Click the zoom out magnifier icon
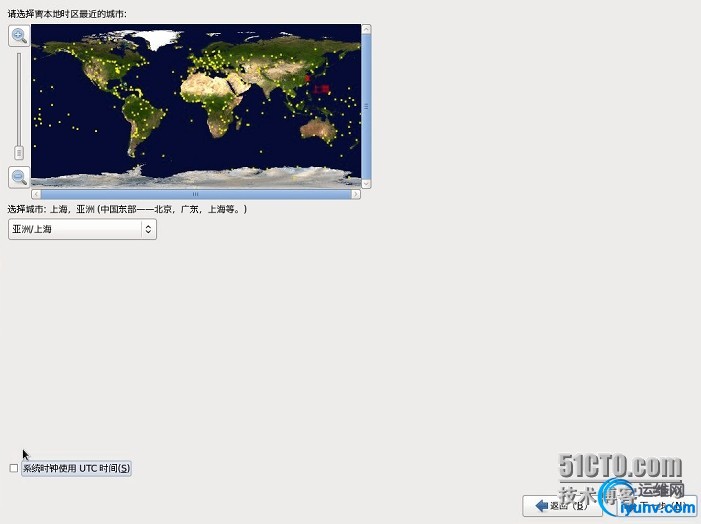Image resolution: width=701 pixels, height=524 pixels. point(19,177)
